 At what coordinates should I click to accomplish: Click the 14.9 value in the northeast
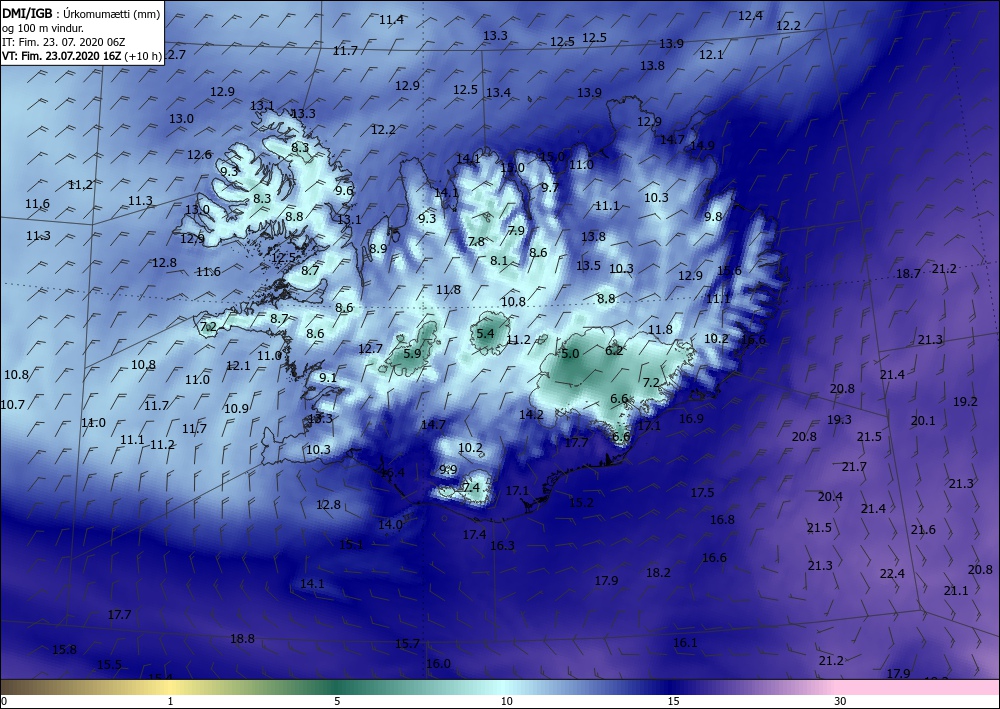coord(702,145)
